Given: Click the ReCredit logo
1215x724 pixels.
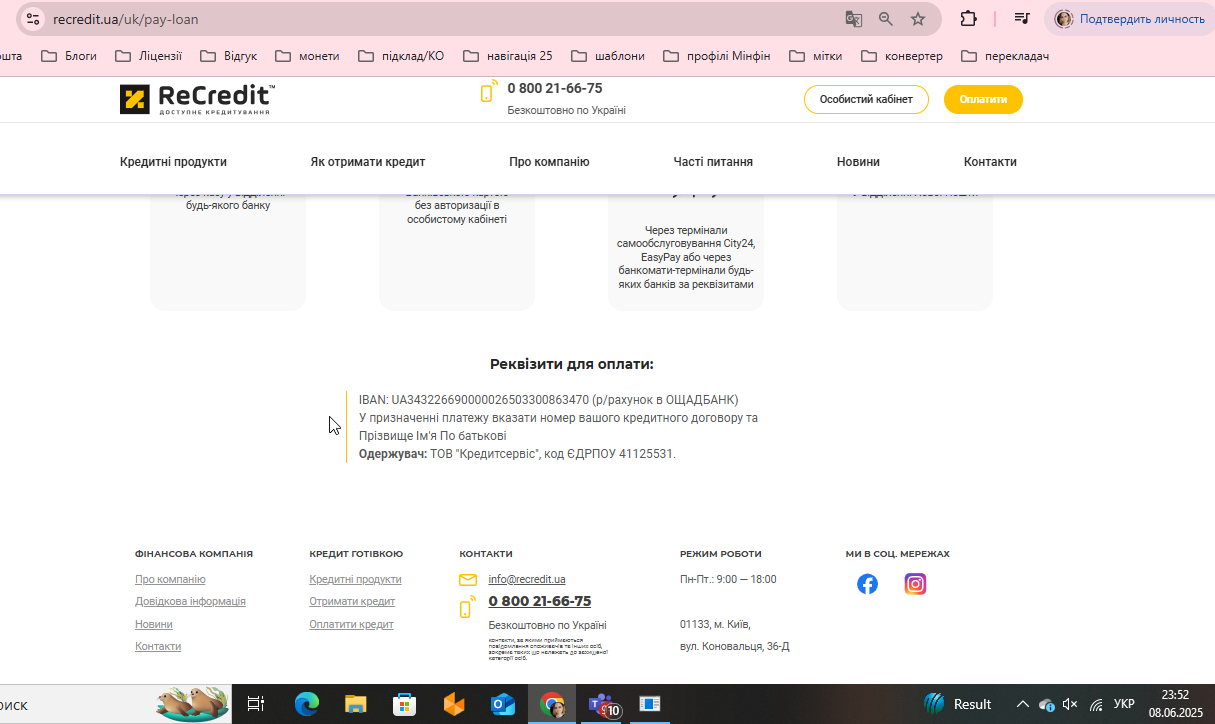Looking at the screenshot, I should (197, 99).
